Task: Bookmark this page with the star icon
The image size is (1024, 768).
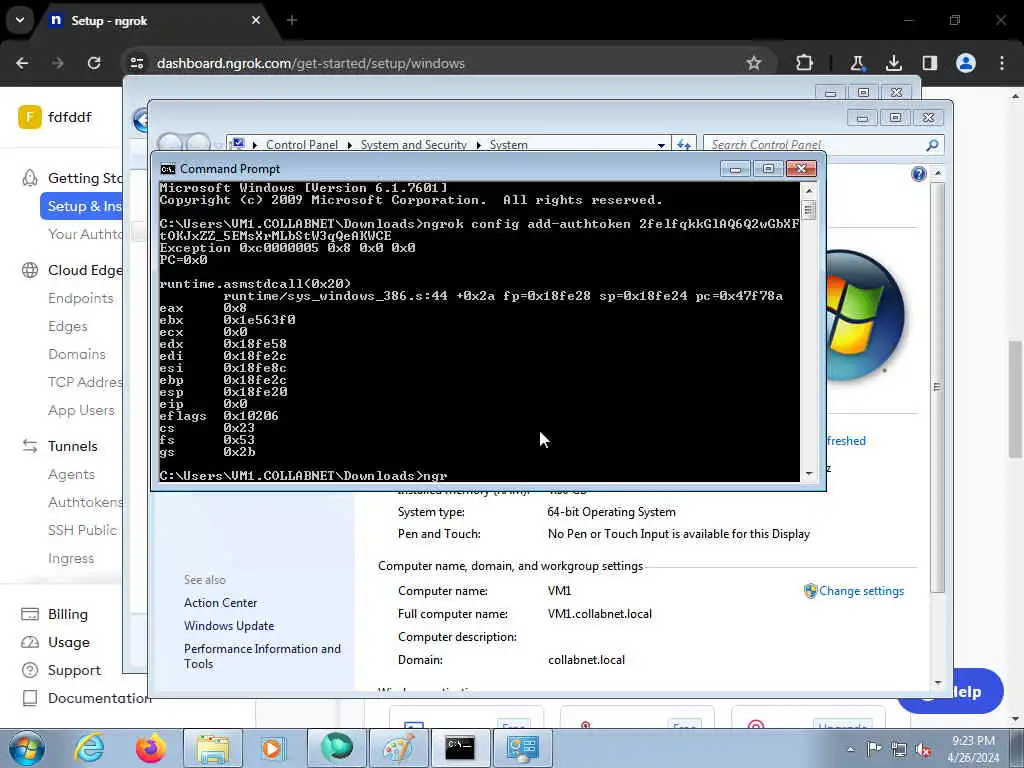Action: [754, 63]
